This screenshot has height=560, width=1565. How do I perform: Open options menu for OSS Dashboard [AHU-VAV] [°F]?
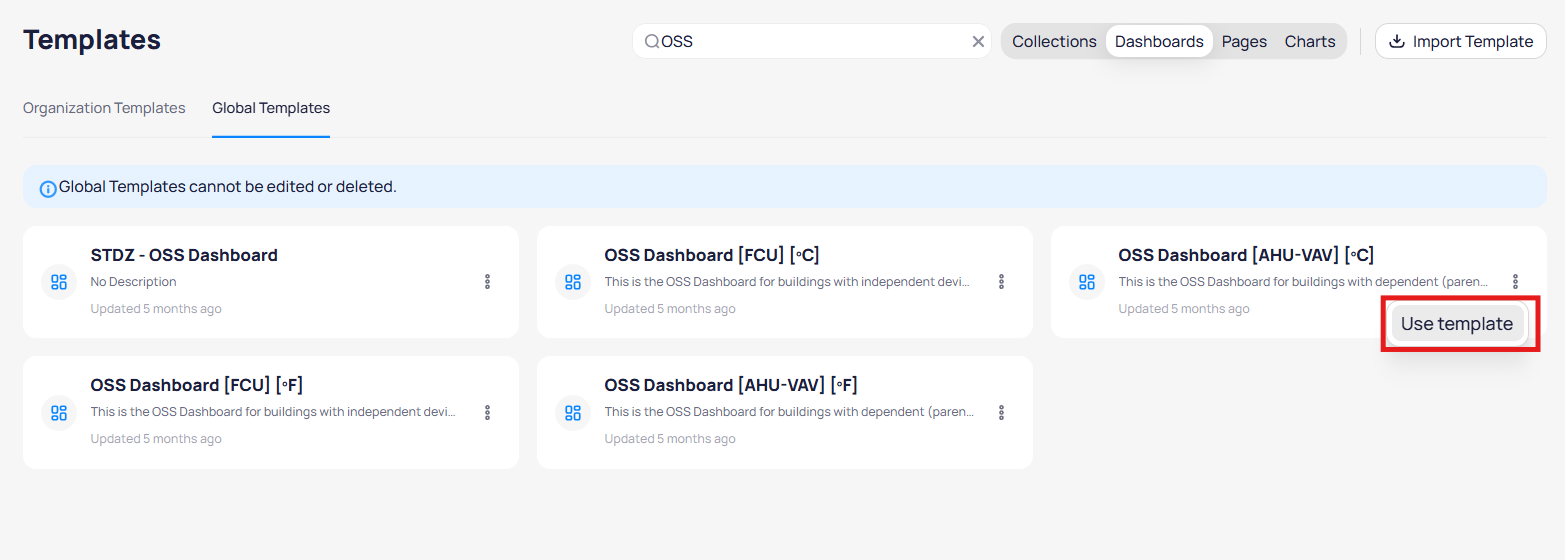[1002, 412]
